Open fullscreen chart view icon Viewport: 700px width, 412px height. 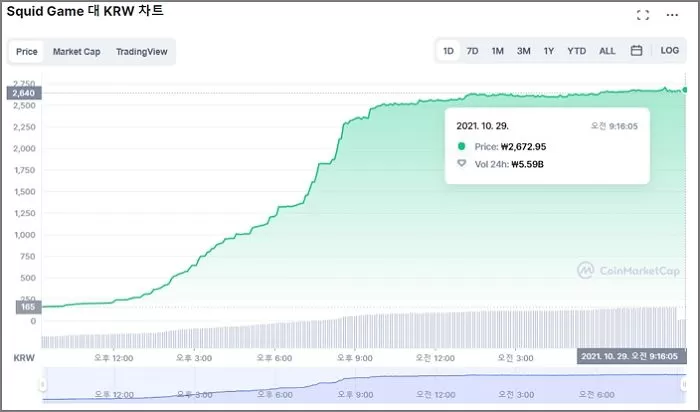(x=643, y=15)
